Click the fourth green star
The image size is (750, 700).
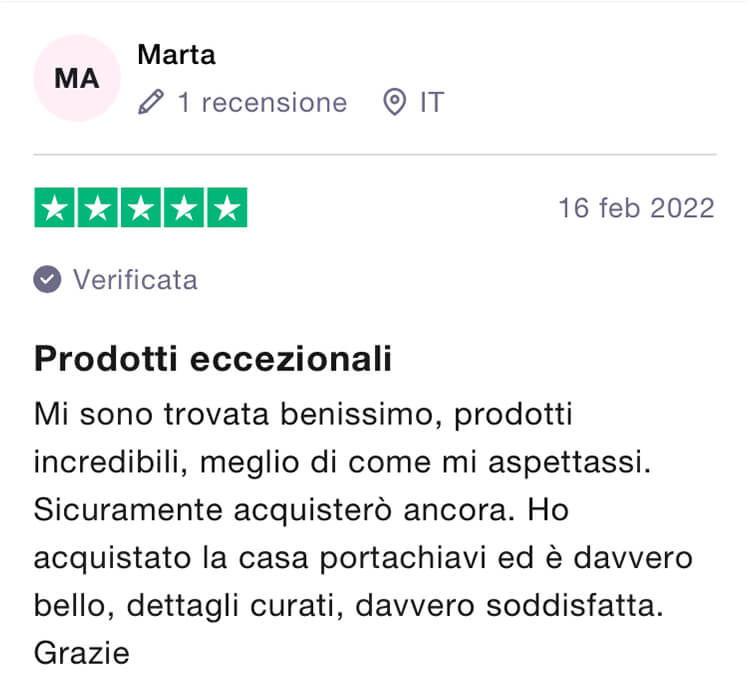(x=184, y=208)
